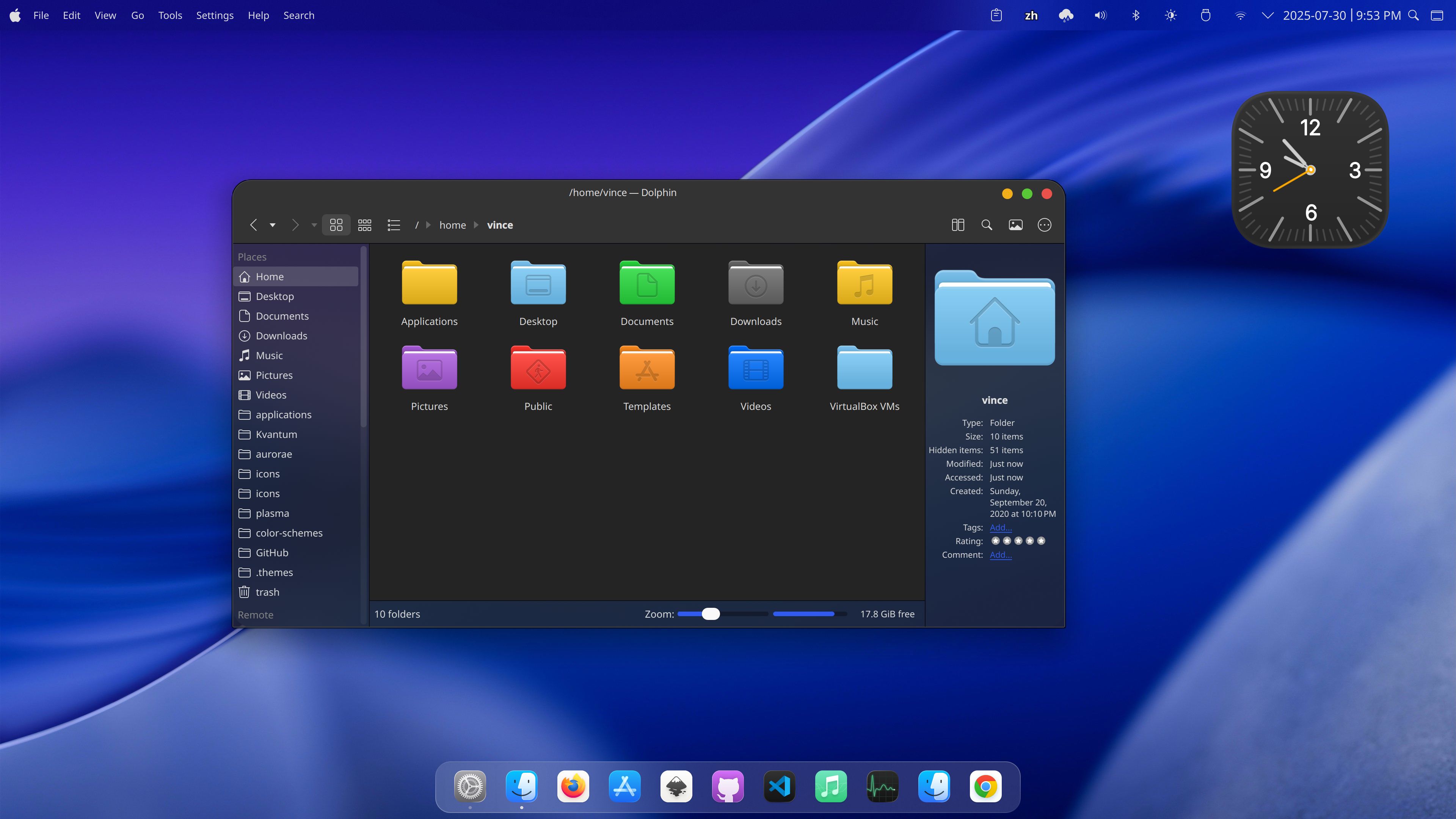The height and width of the screenshot is (819, 1456).
Task: Open the Go menu in menu bar
Action: pos(137,15)
